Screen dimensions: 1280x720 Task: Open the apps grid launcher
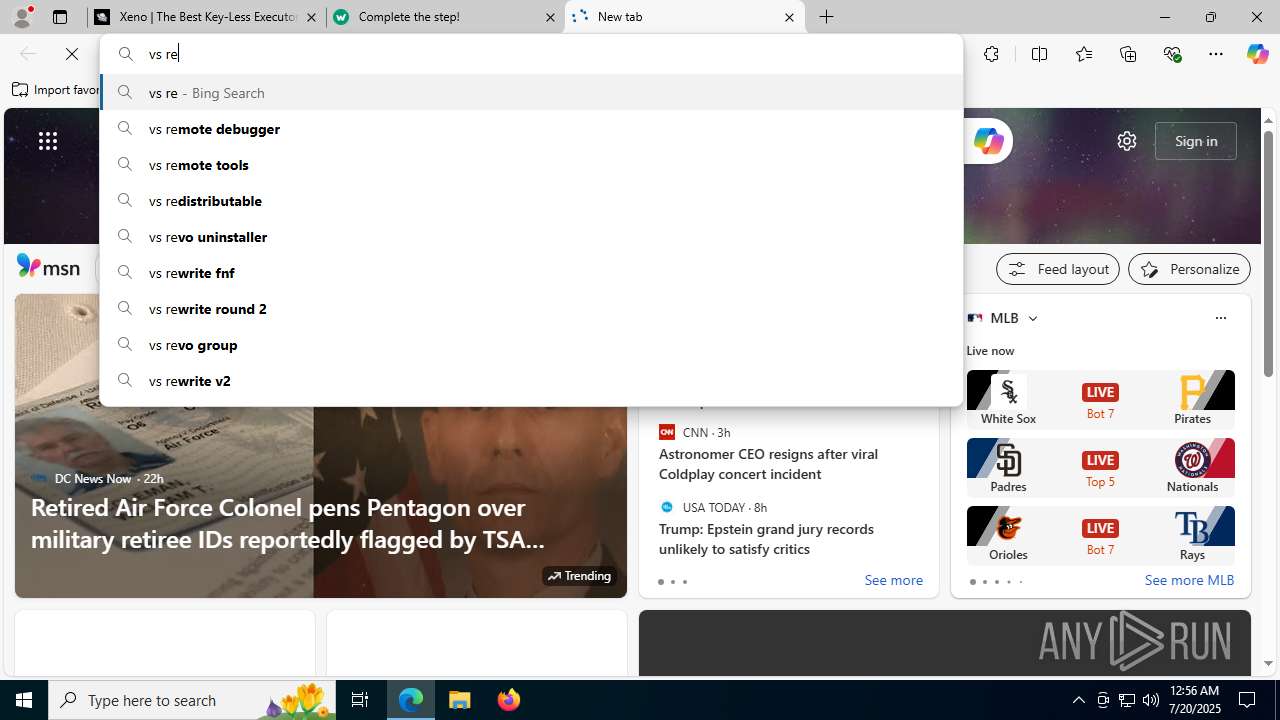(48, 141)
